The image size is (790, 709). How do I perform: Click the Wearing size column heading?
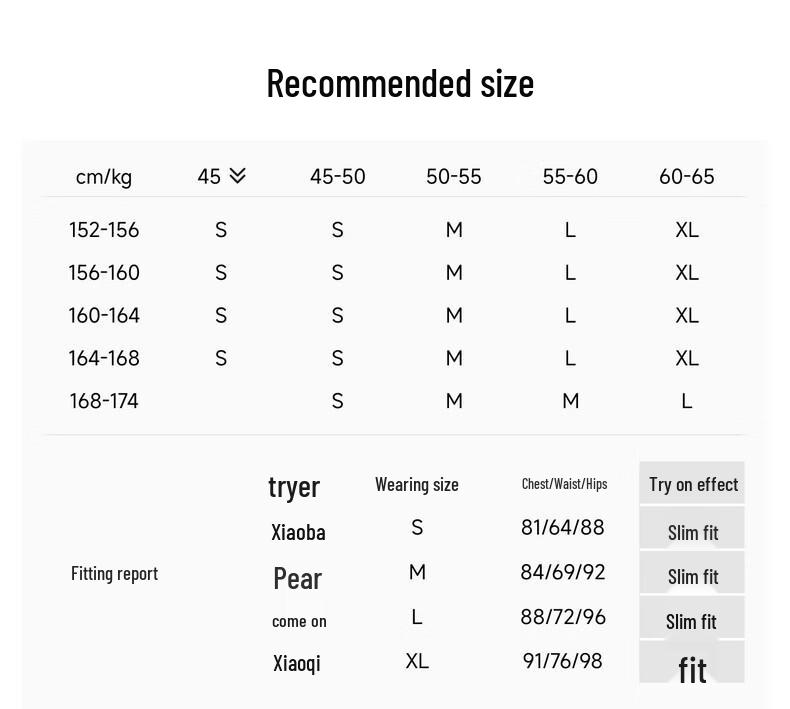coord(417,484)
